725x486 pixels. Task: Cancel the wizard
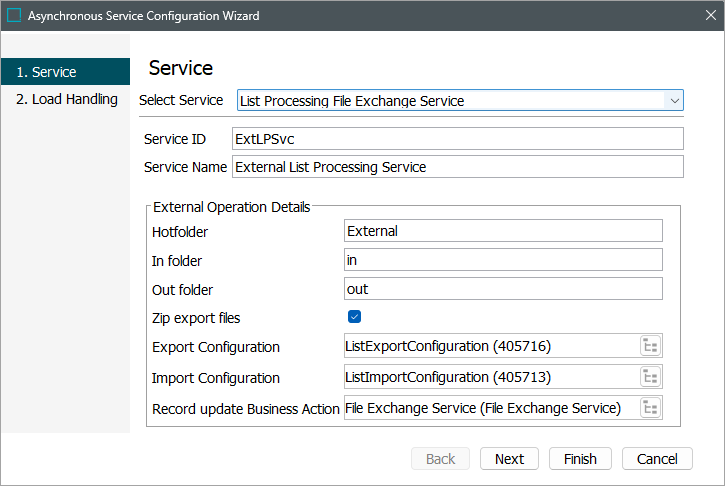pos(657,459)
